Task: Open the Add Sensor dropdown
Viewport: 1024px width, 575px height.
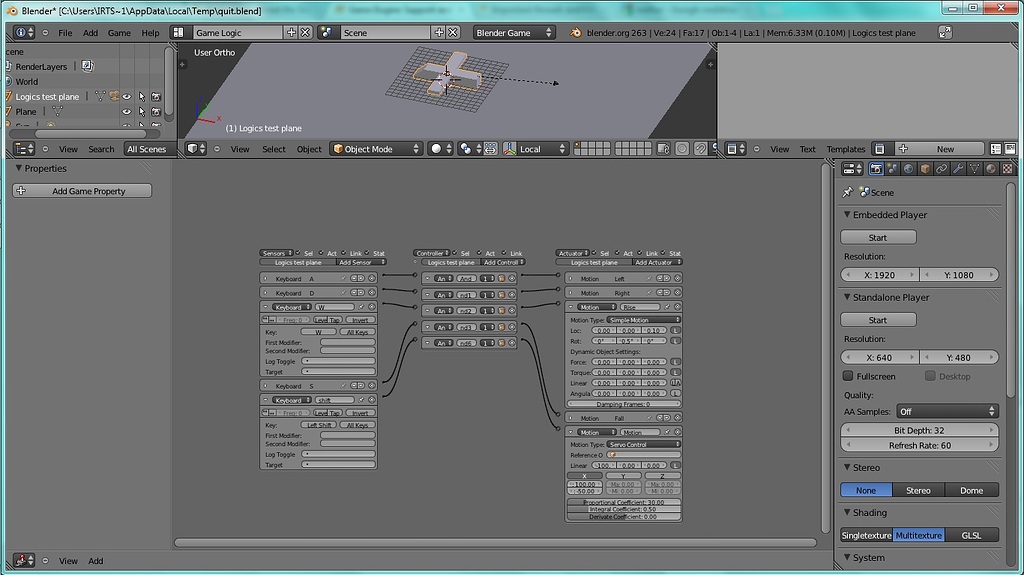Action: (361, 262)
